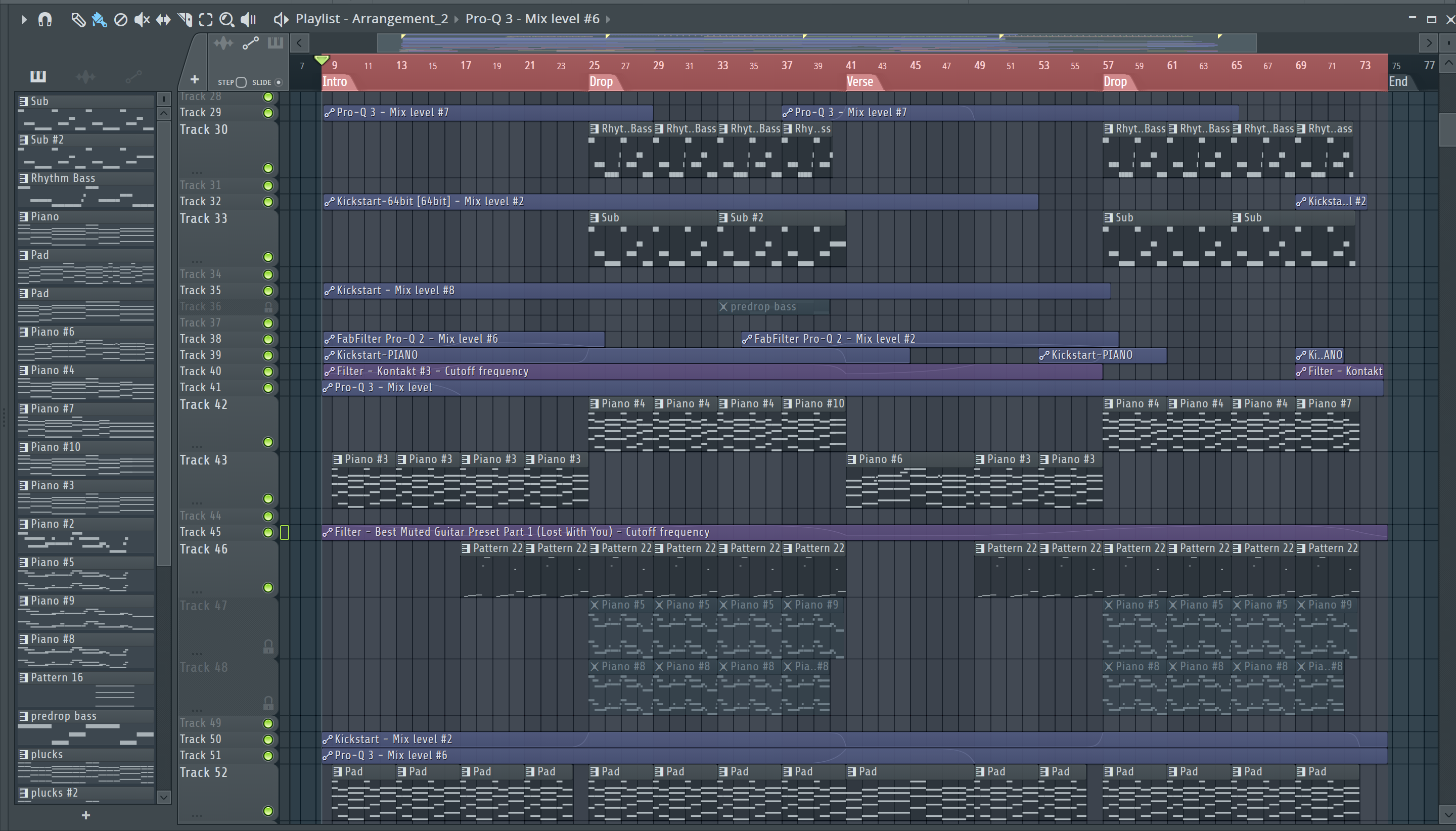Mute Track 30 using green light

click(267, 168)
